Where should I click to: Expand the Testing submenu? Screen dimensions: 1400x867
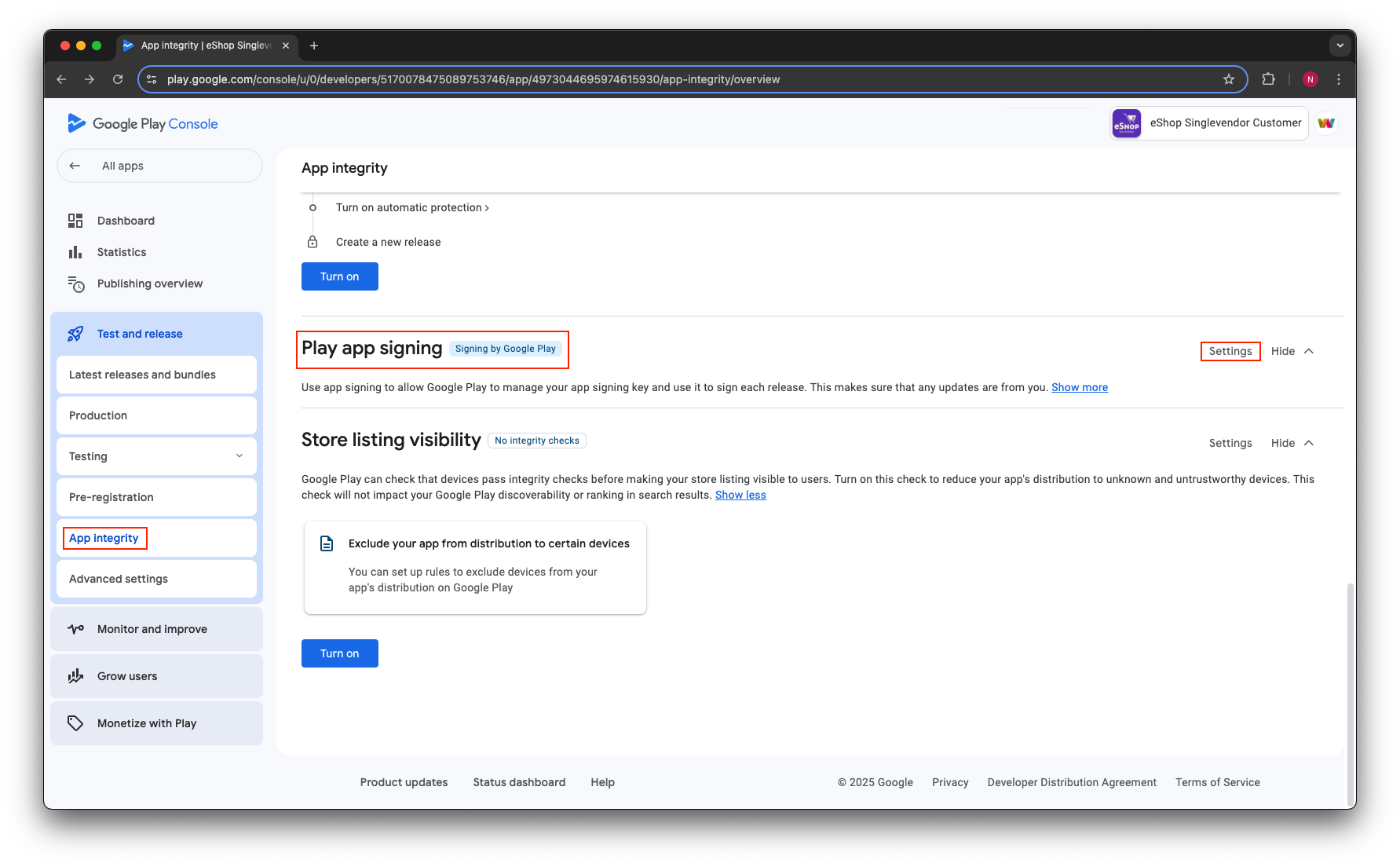click(x=239, y=456)
